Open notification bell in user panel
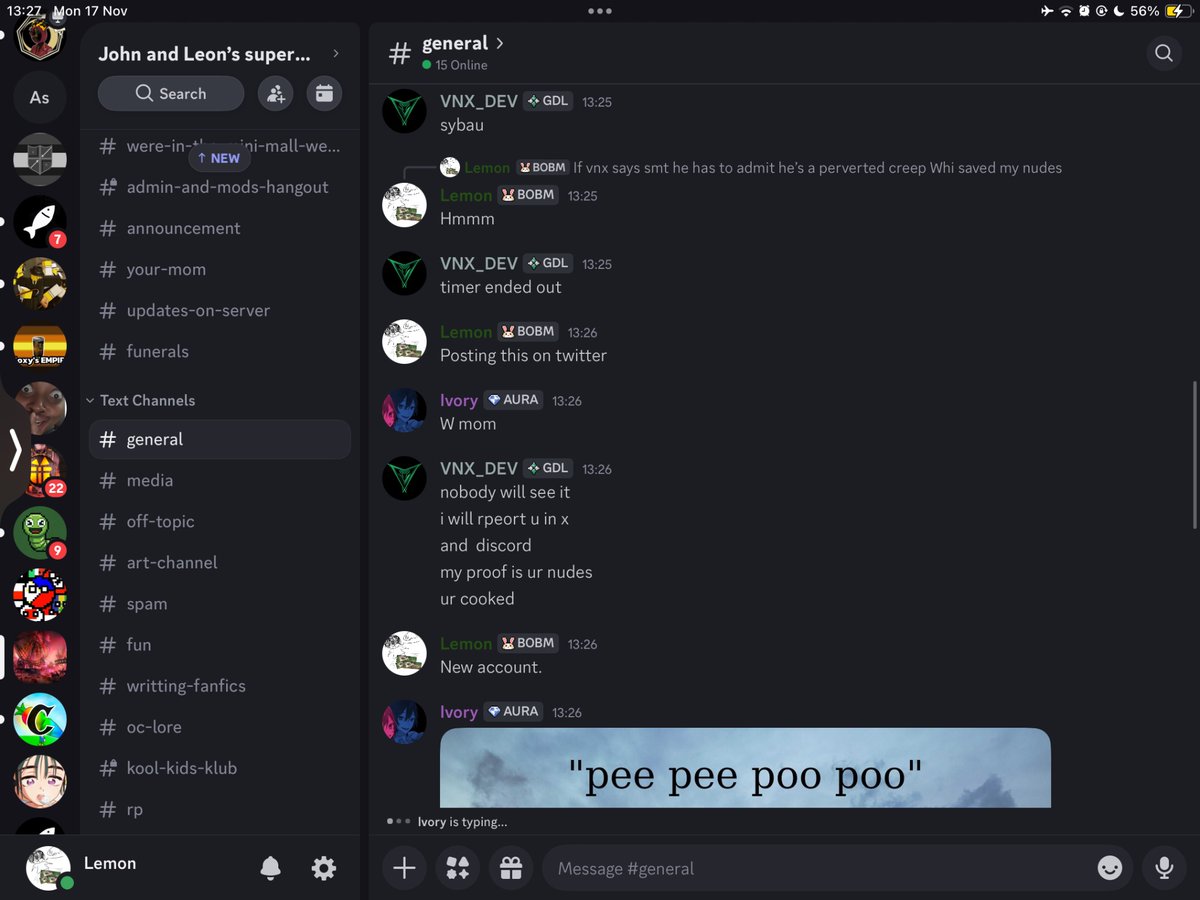The height and width of the screenshot is (900, 1200). pos(270,868)
